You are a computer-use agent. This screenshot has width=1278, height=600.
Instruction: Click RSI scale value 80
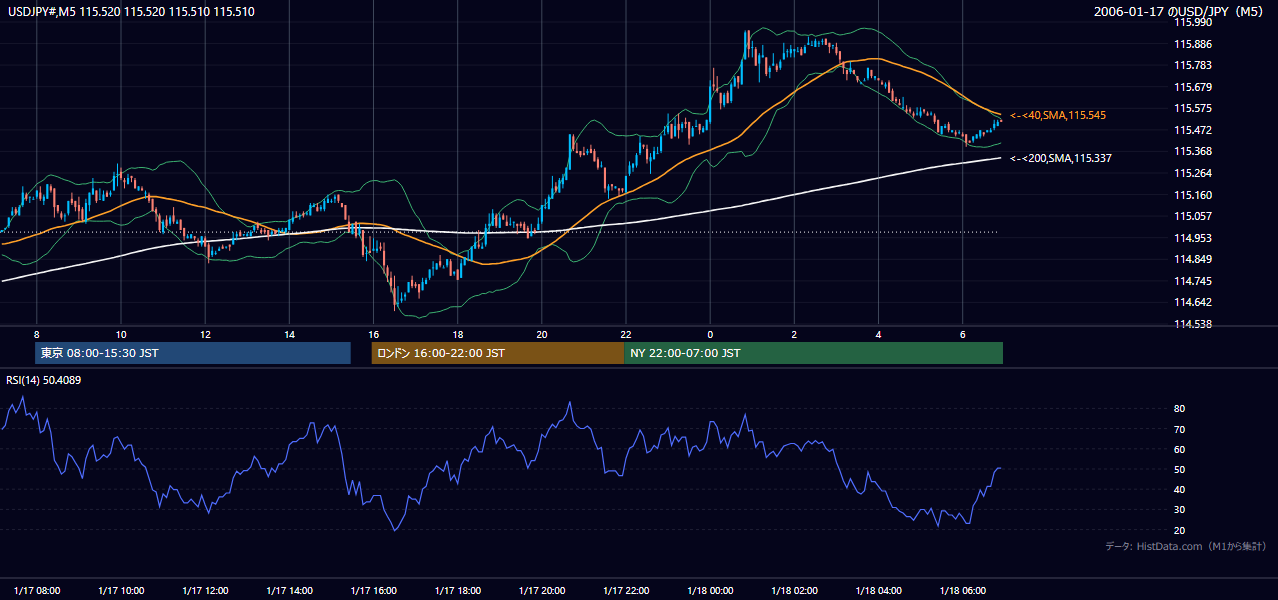pos(1179,409)
